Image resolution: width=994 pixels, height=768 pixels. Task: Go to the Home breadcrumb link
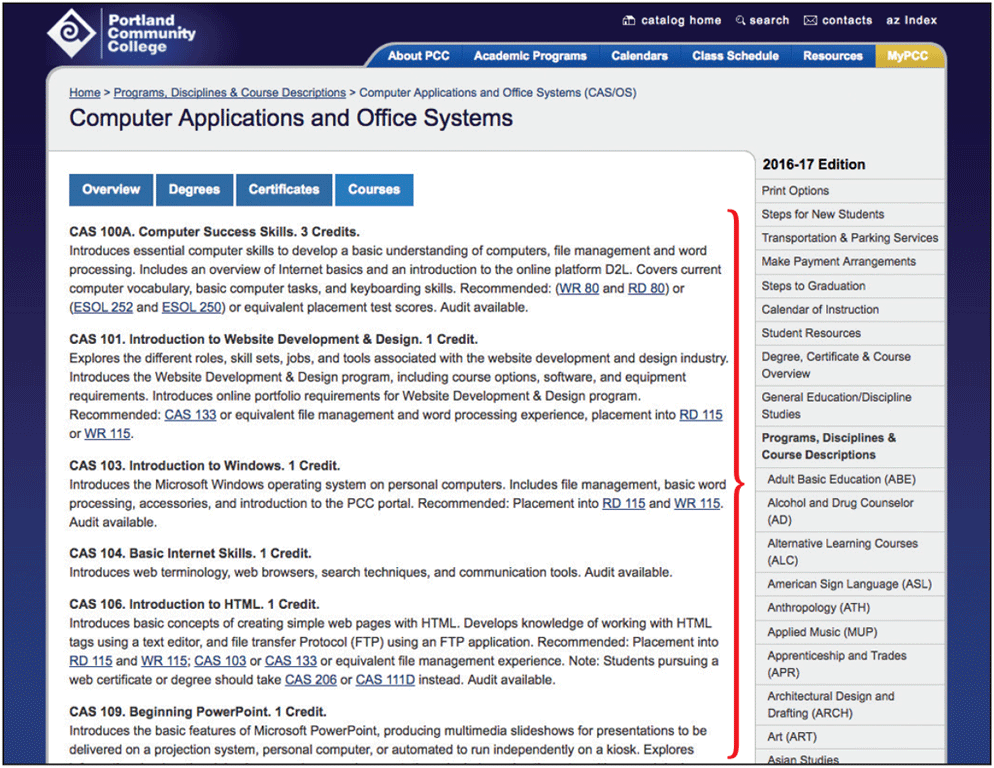(85, 93)
